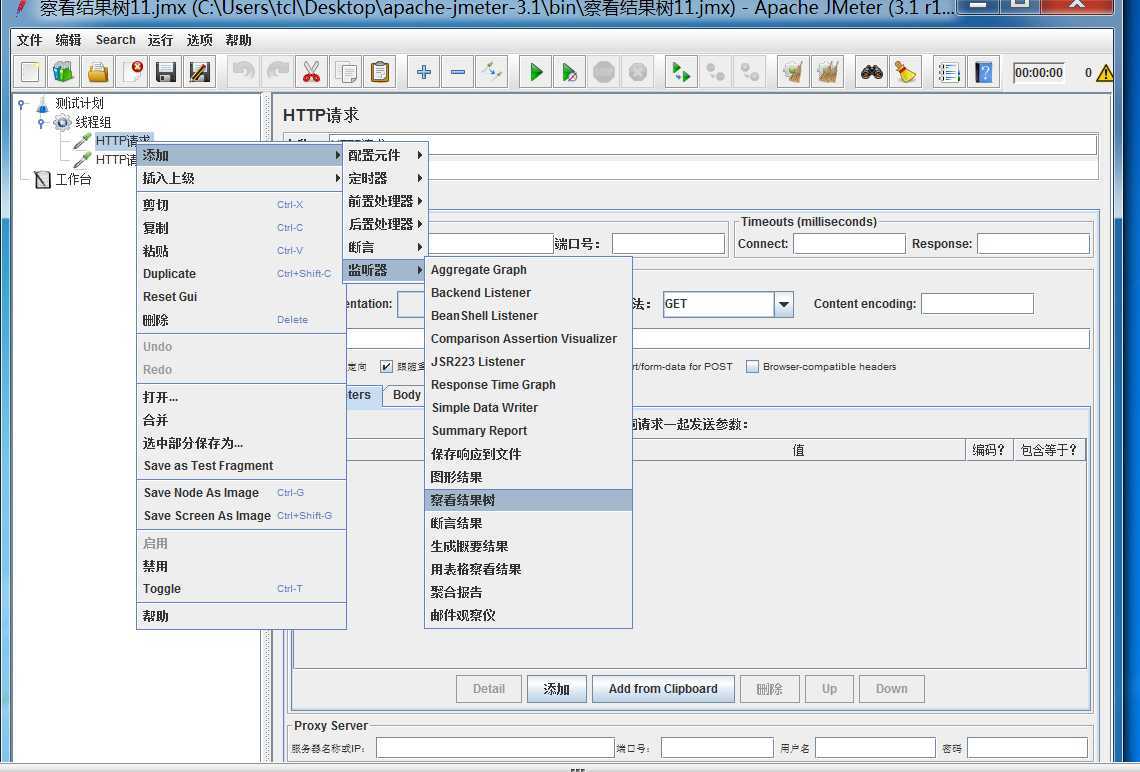
Task: Toggle the checked redirect checkbox beside the listener submenu
Action: (386, 366)
